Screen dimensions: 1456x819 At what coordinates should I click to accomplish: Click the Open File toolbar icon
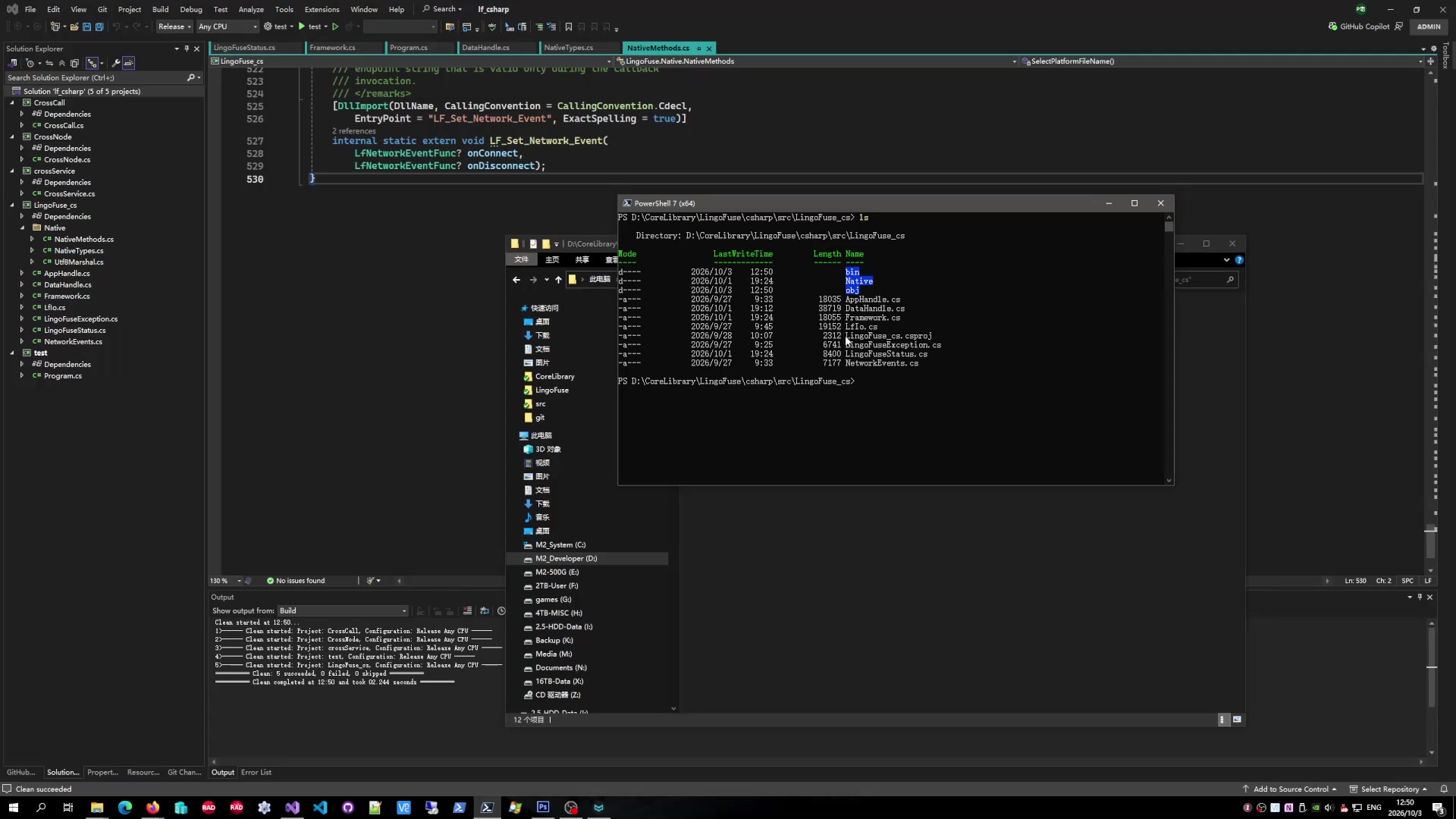point(74,27)
